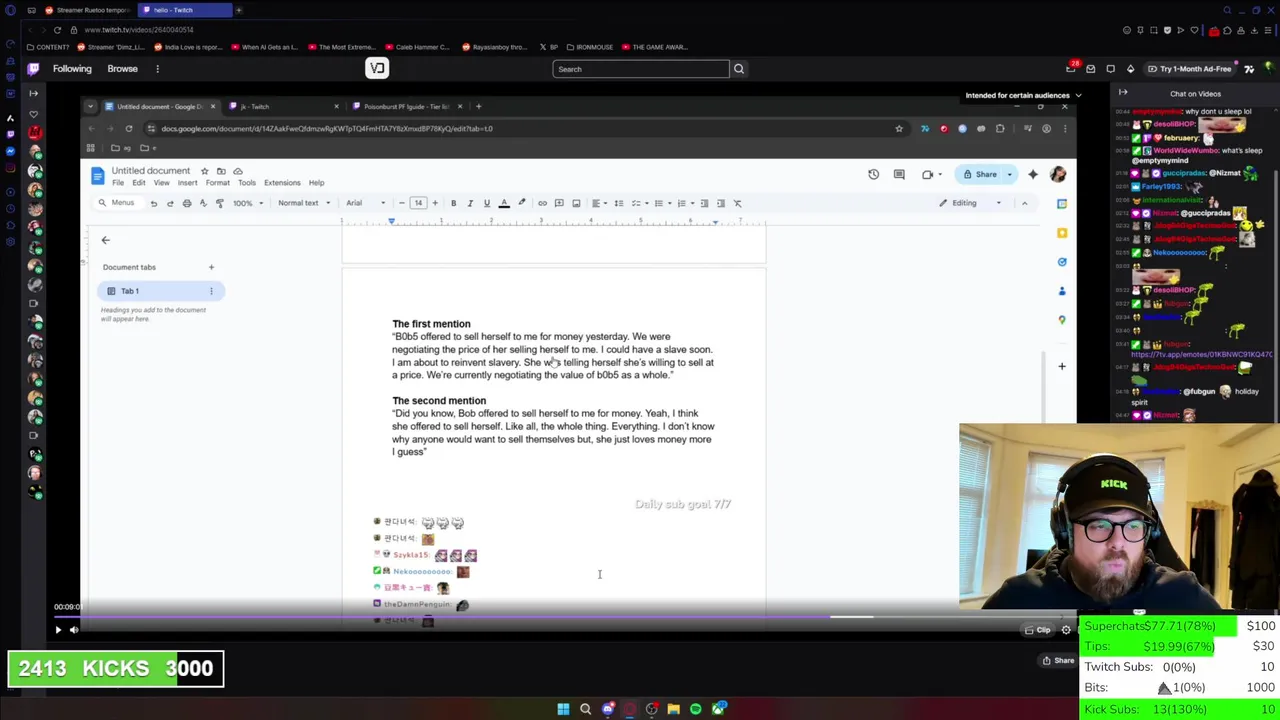The height and width of the screenshot is (720, 1280).
Task: Click the Google Docs redo arrow
Action: tap(170, 203)
